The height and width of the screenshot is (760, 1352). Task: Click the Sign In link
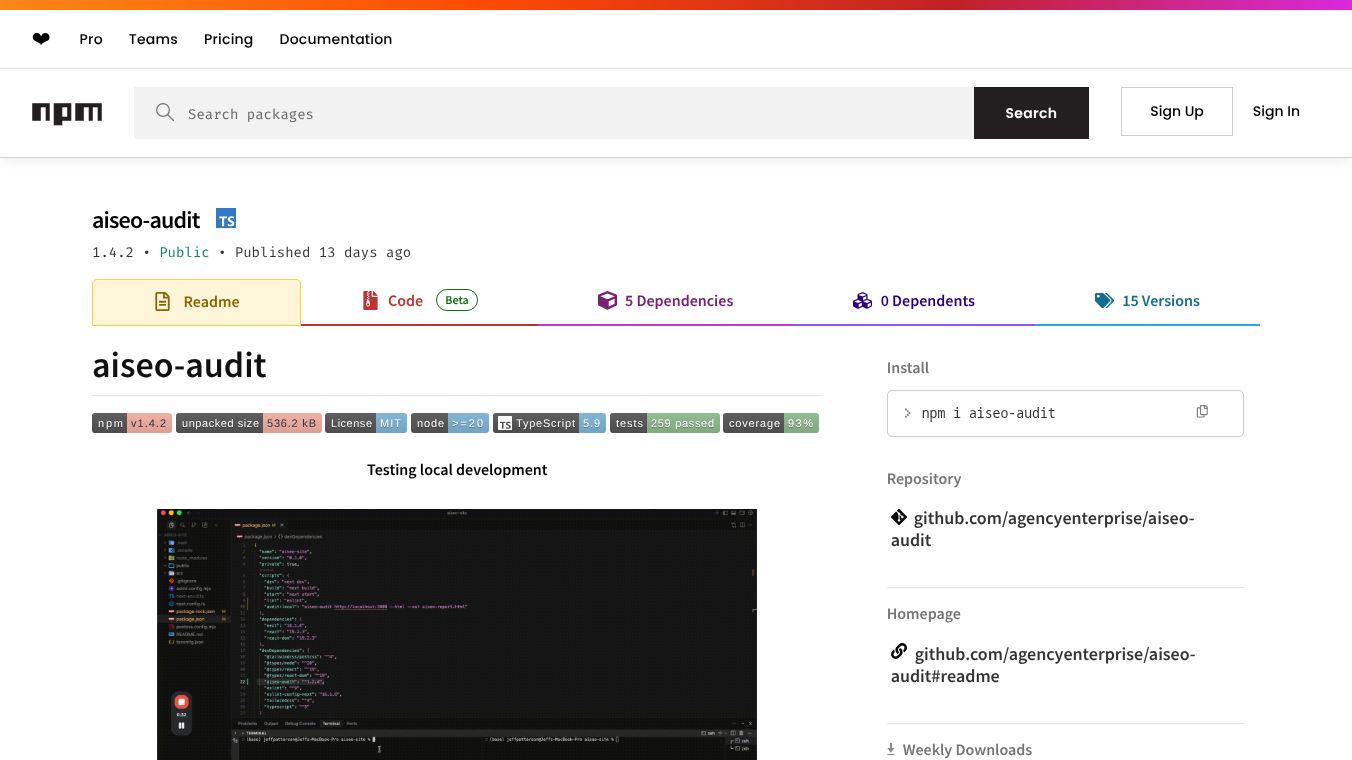coord(1276,111)
